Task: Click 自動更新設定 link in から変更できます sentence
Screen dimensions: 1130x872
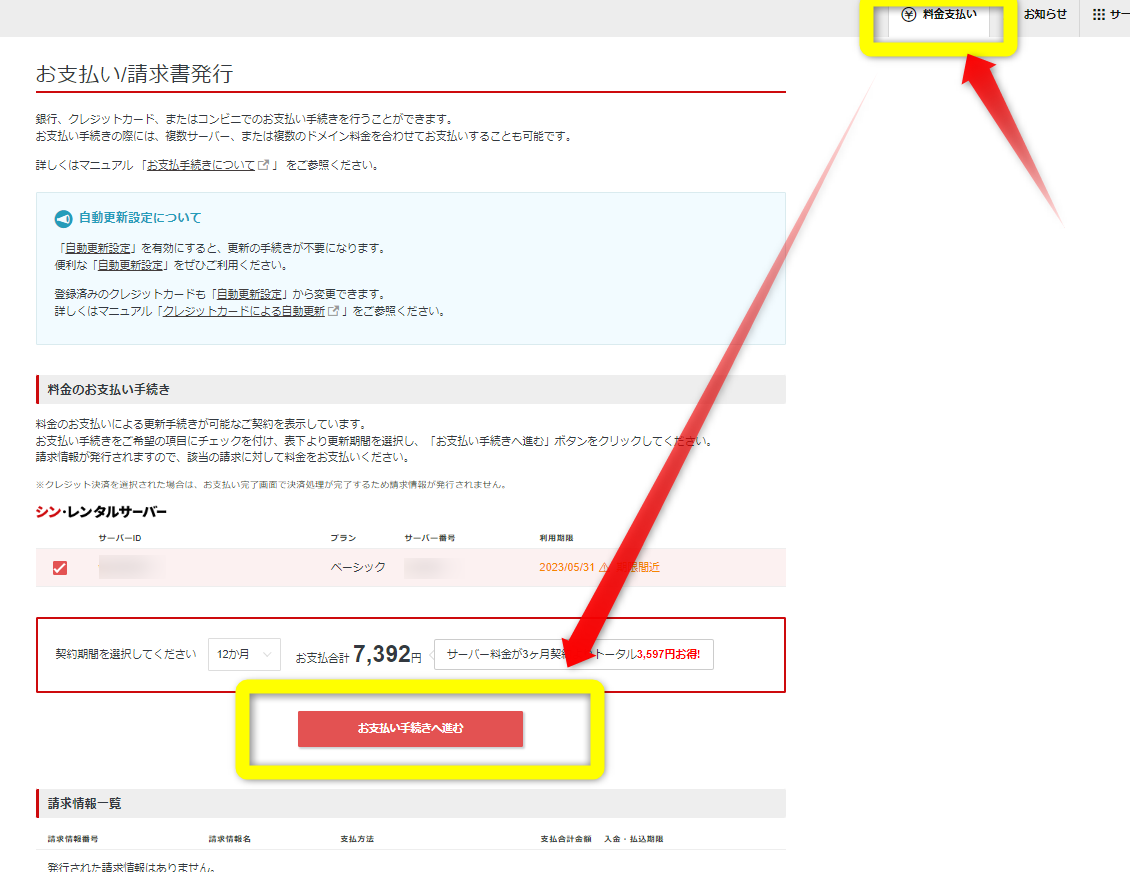Action: (x=251, y=294)
